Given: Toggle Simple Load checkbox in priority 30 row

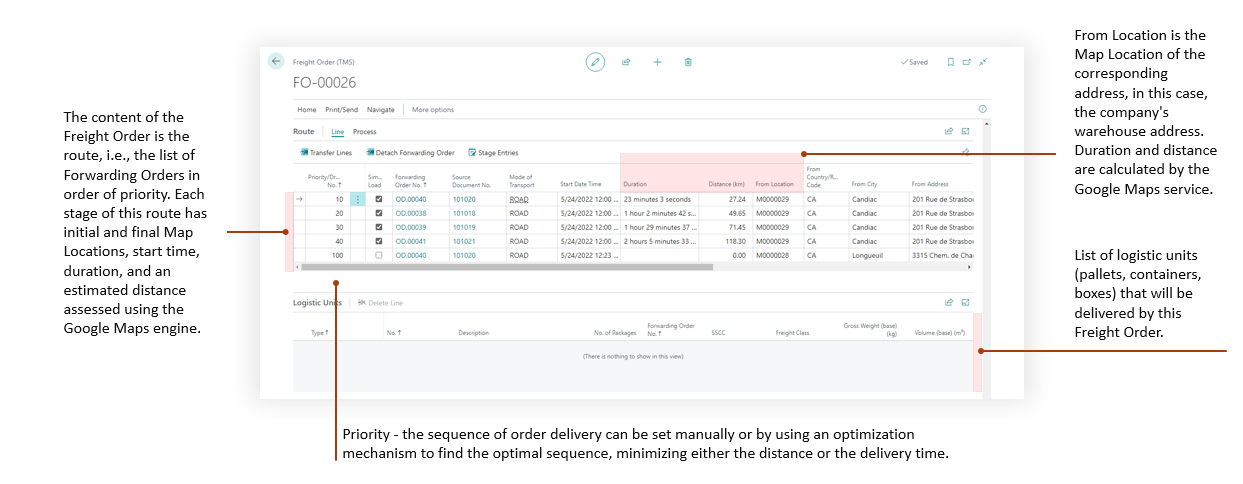Looking at the screenshot, I should (377, 227).
